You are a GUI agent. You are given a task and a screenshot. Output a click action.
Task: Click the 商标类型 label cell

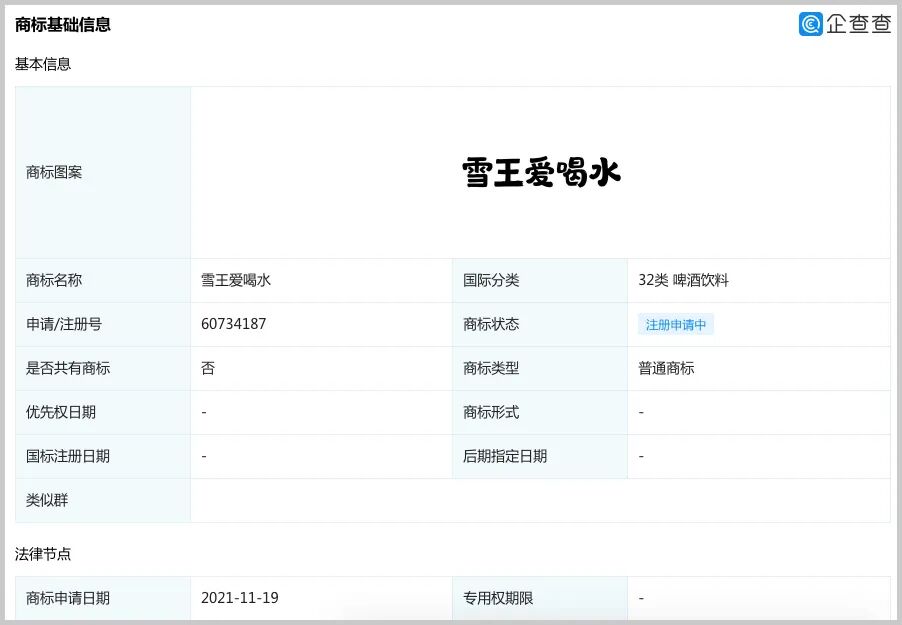click(540, 368)
